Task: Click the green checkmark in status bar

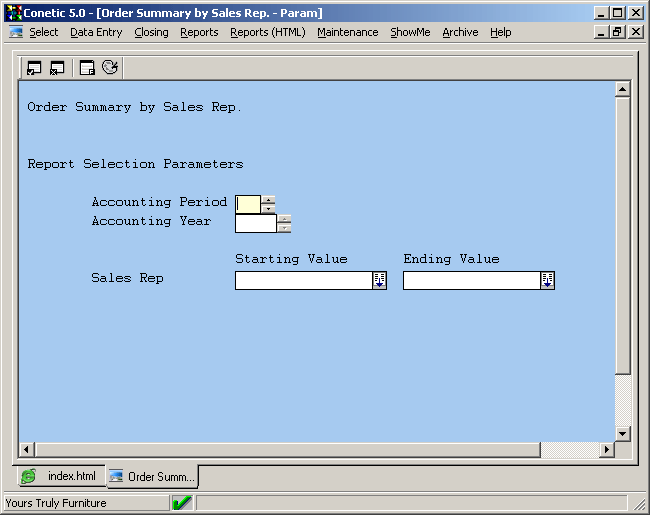Action: (182, 503)
